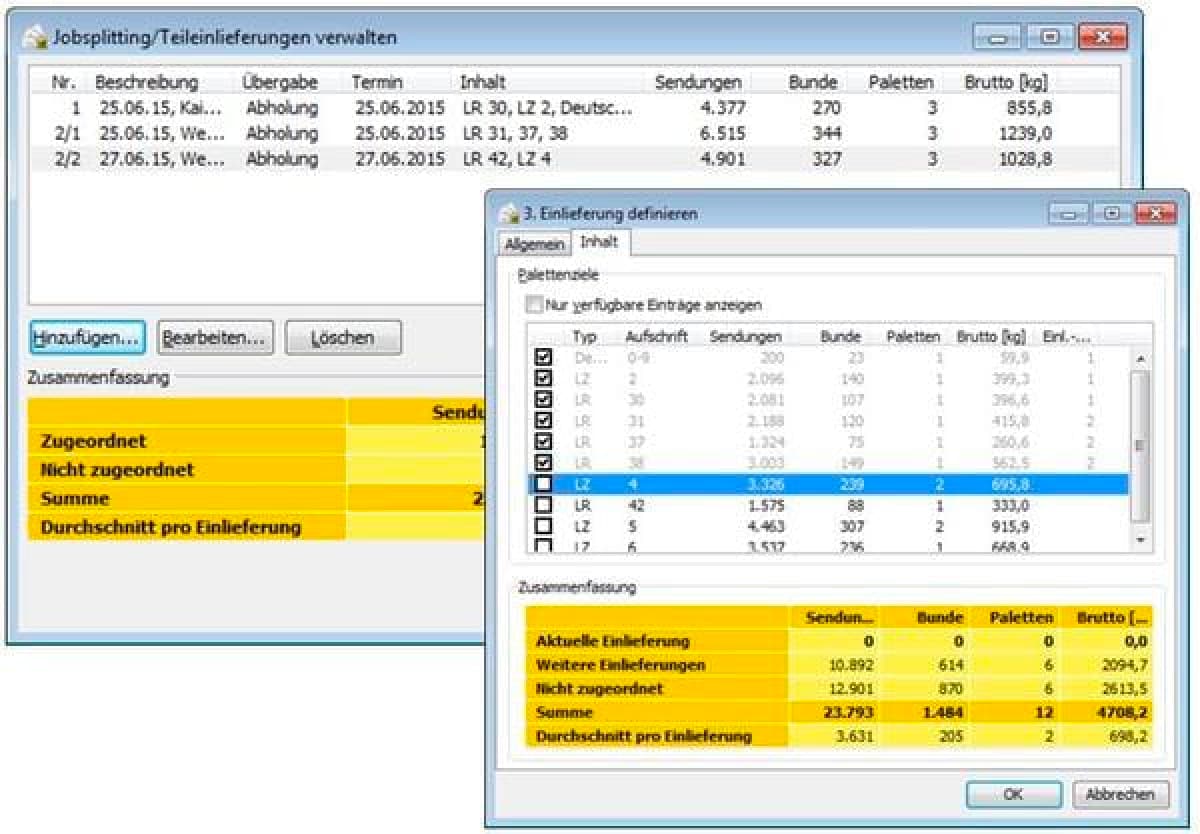Screen dimensions: 1200x834
Task: Click the Übergabe column header
Action: (280, 82)
